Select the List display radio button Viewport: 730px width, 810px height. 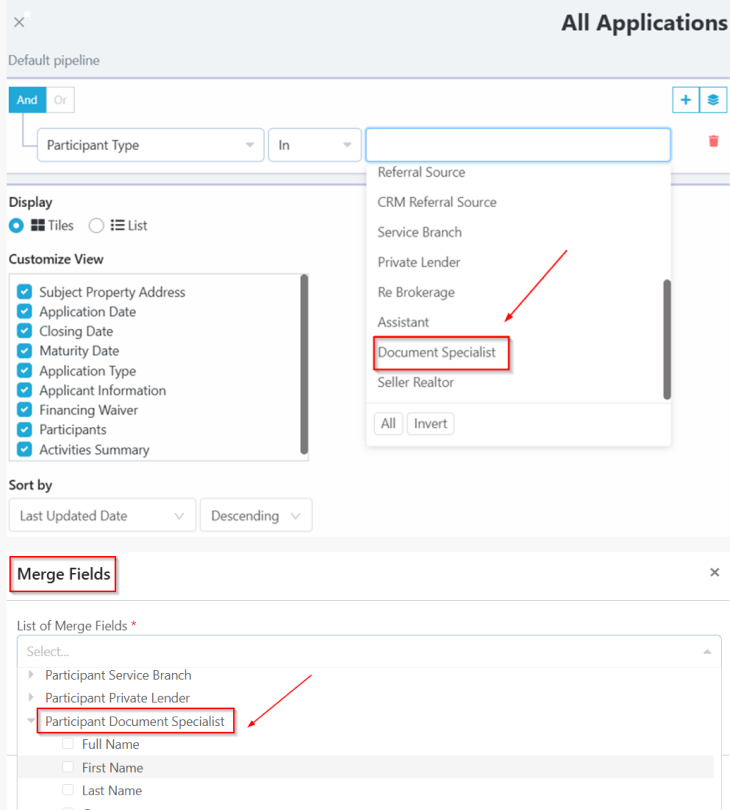click(x=96, y=226)
